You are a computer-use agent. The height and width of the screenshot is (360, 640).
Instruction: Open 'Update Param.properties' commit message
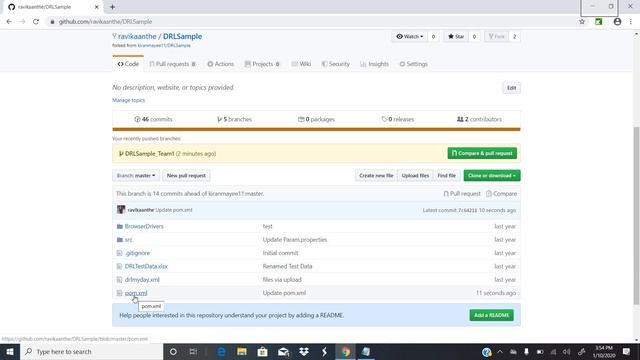(x=295, y=240)
